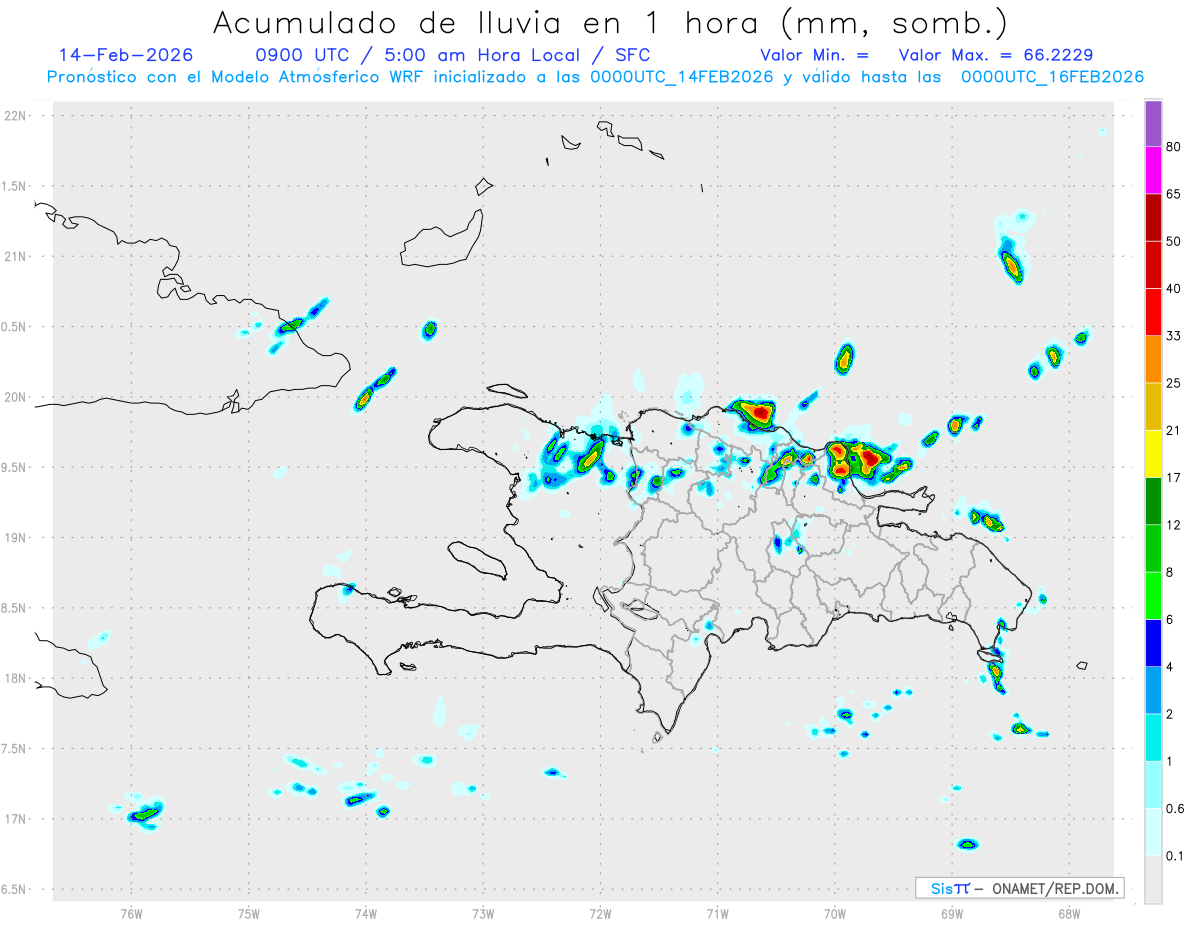Click the '22N' latitude label
This screenshot has width=1200, height=927.
(x=17, y=116)
